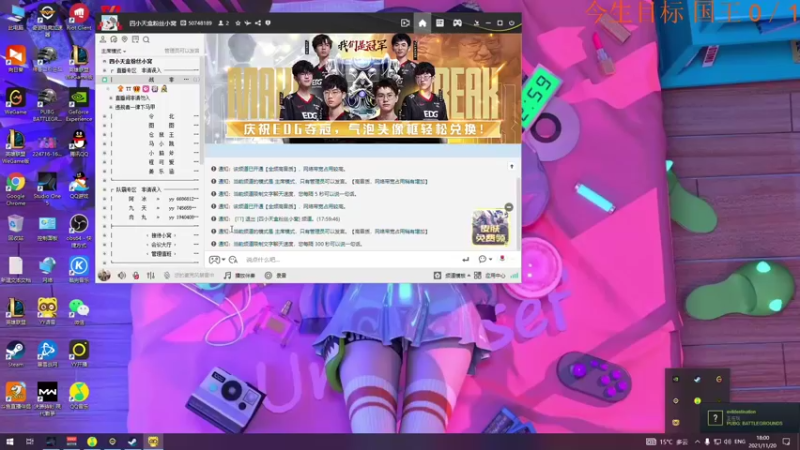Open the Studio One desktop shortcut
800x450 pixels.
click(x=47, y=188)
